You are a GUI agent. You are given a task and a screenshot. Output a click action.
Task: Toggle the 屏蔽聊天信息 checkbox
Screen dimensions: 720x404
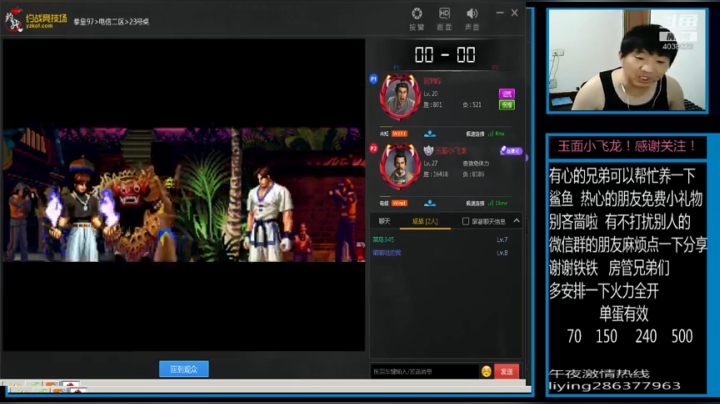(465, 221)
